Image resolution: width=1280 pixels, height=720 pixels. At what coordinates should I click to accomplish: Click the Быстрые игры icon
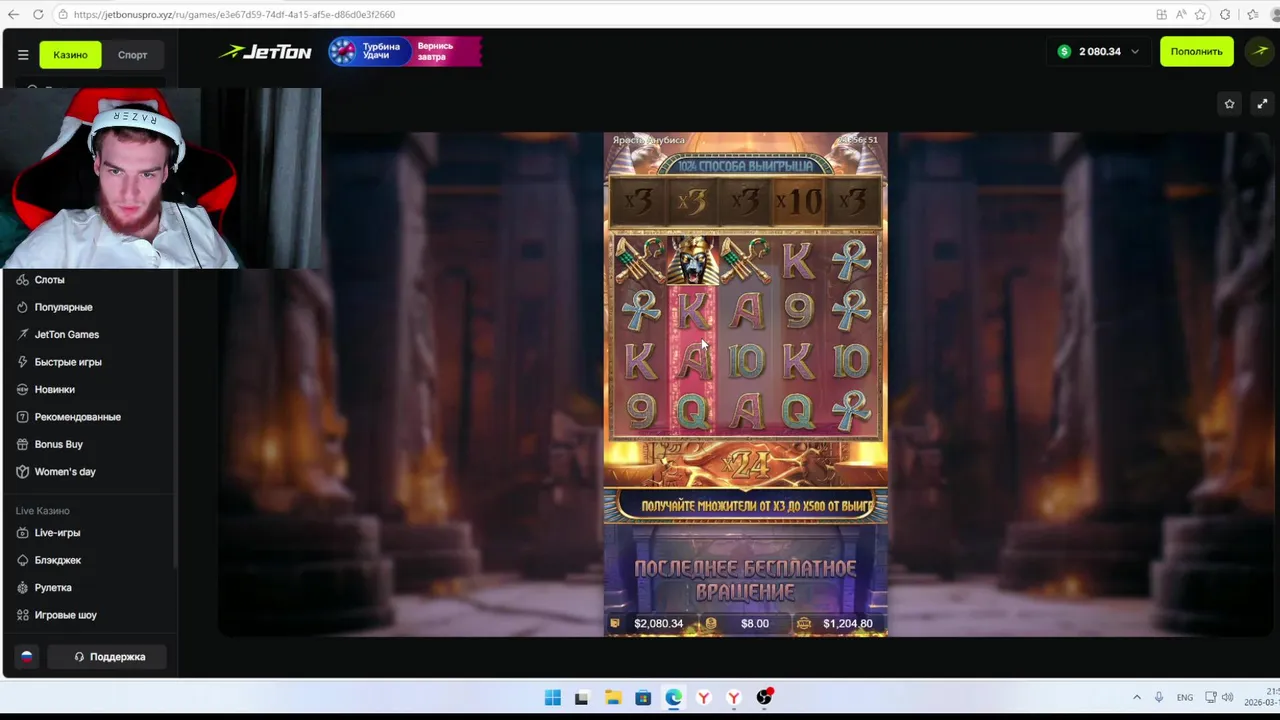point(22,362)
